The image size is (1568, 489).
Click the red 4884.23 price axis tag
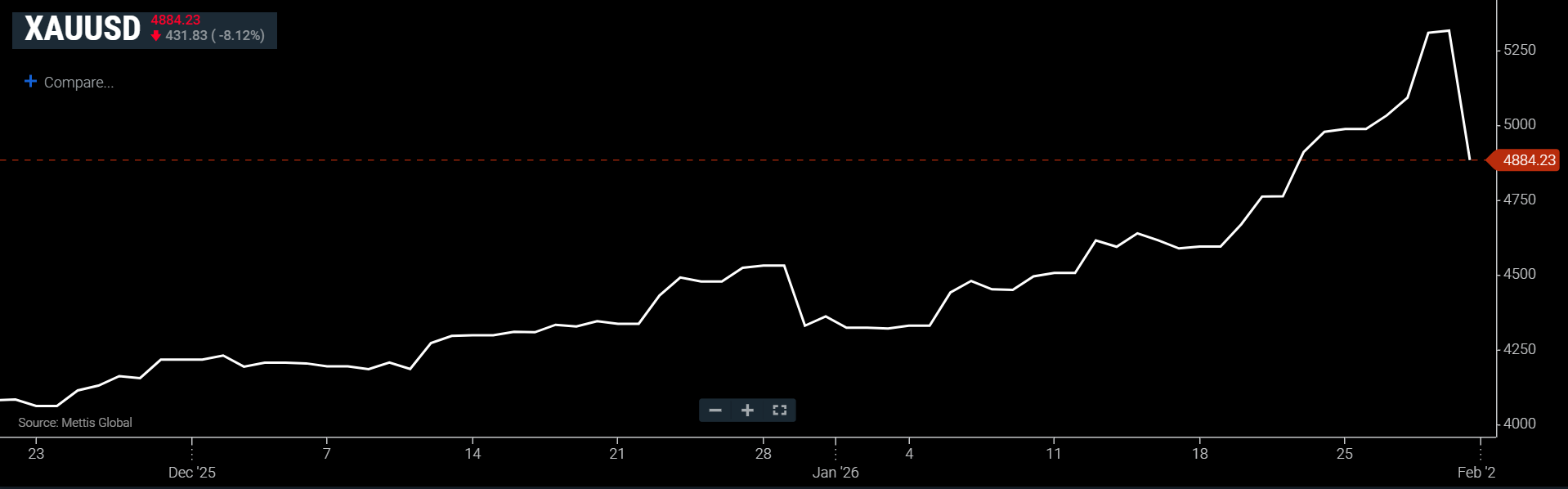(1525, 160)
